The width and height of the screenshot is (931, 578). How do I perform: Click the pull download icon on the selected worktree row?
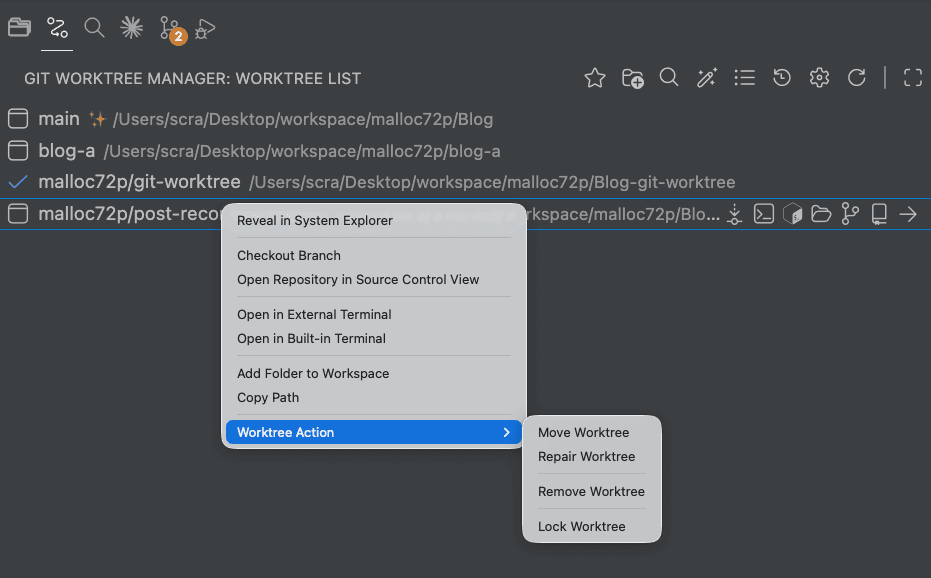pyautogui.click(x=735, y=214)
